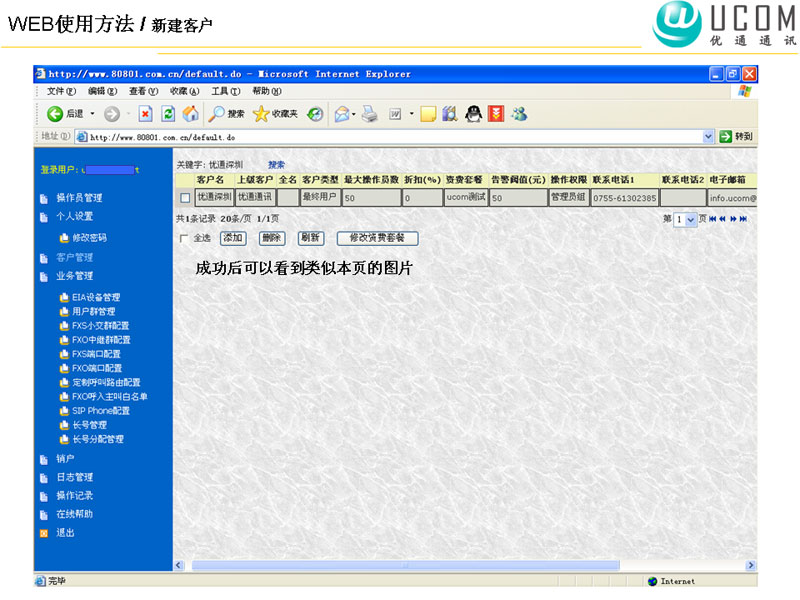
Task: Click the yellow note toolbar icon
Action: [x=428, y=114]
